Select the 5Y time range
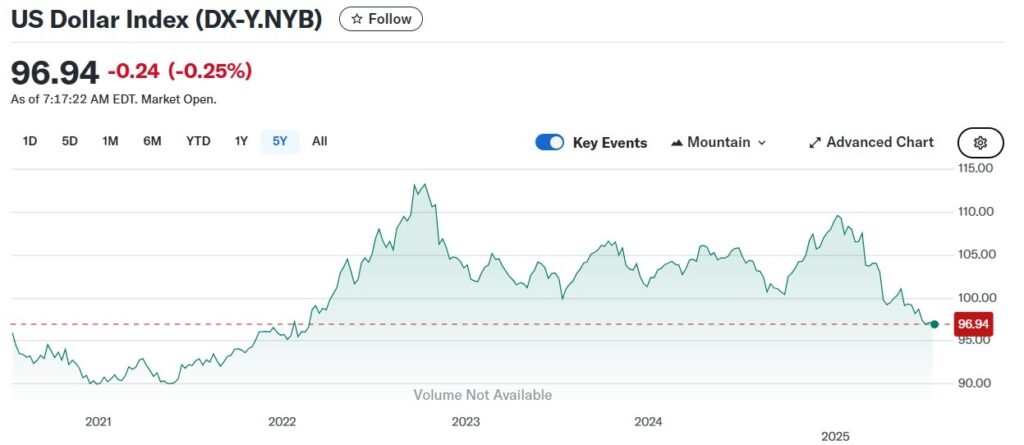Screen dimensions: 1024x445 [280, 141]
